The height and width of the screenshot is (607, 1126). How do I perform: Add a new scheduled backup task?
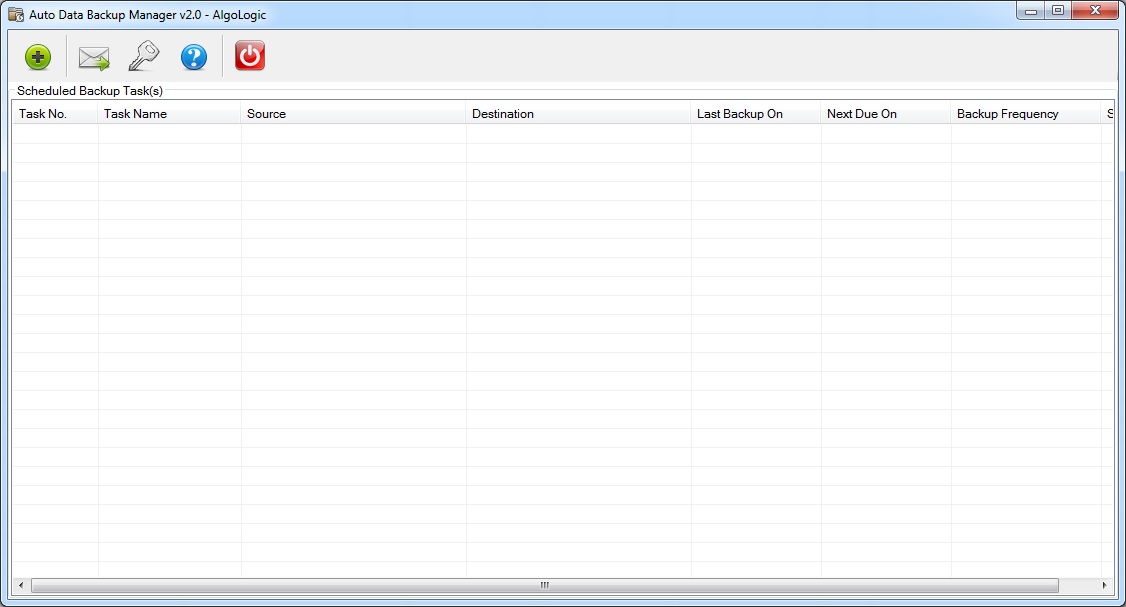tap(38, 57)
